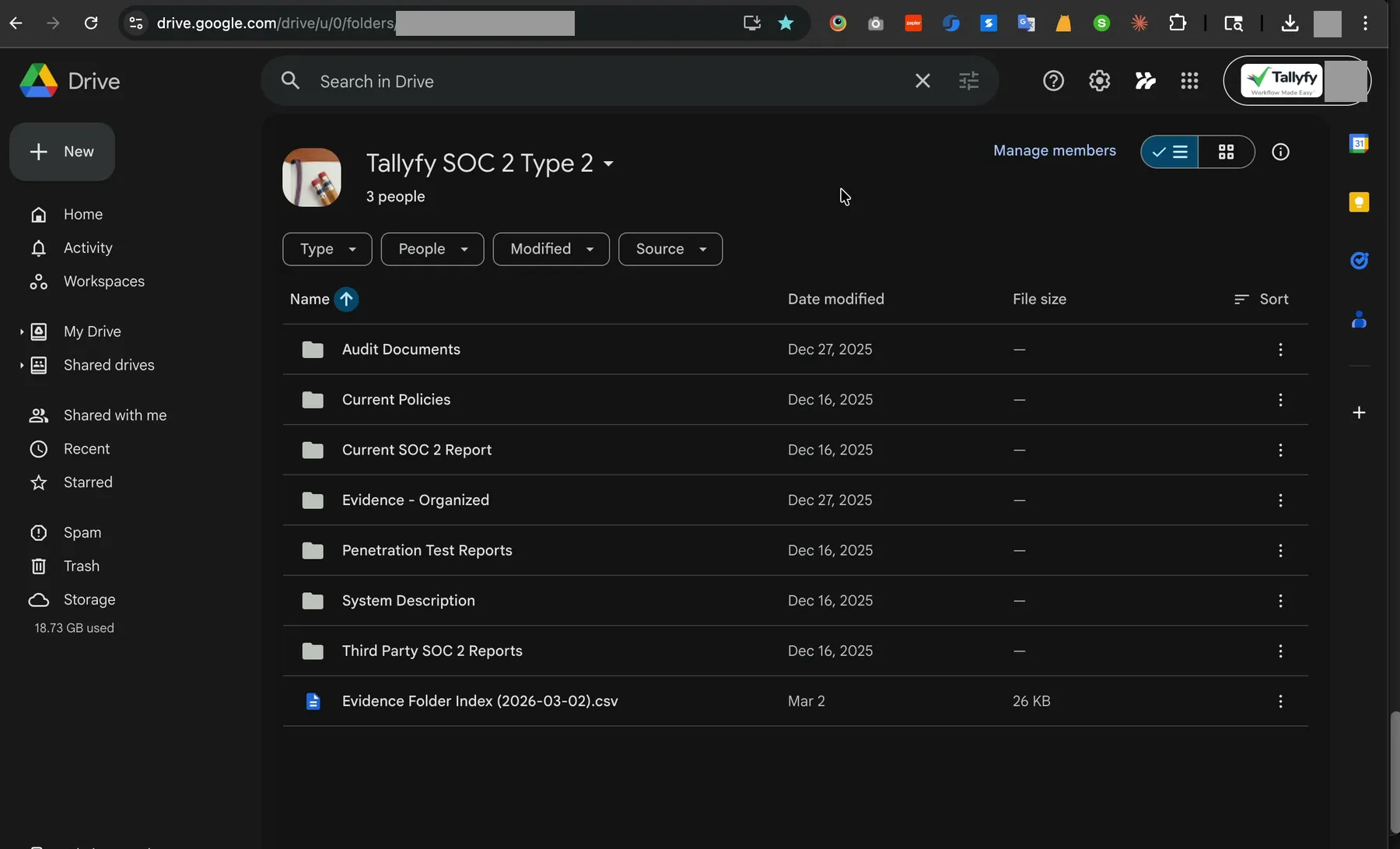Open more actions for Penetration Test Reports
1400x849 pixels.
[1280, 550]
